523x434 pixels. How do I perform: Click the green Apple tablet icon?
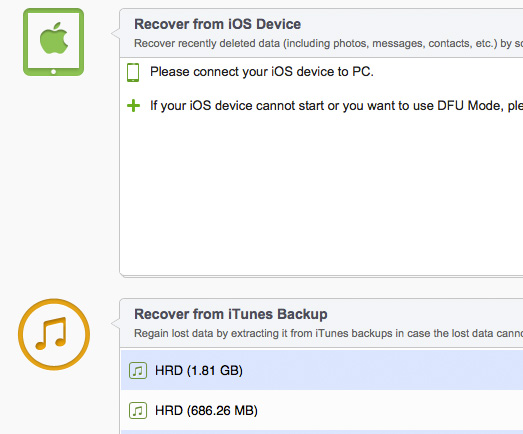click(x=53, y=42)
